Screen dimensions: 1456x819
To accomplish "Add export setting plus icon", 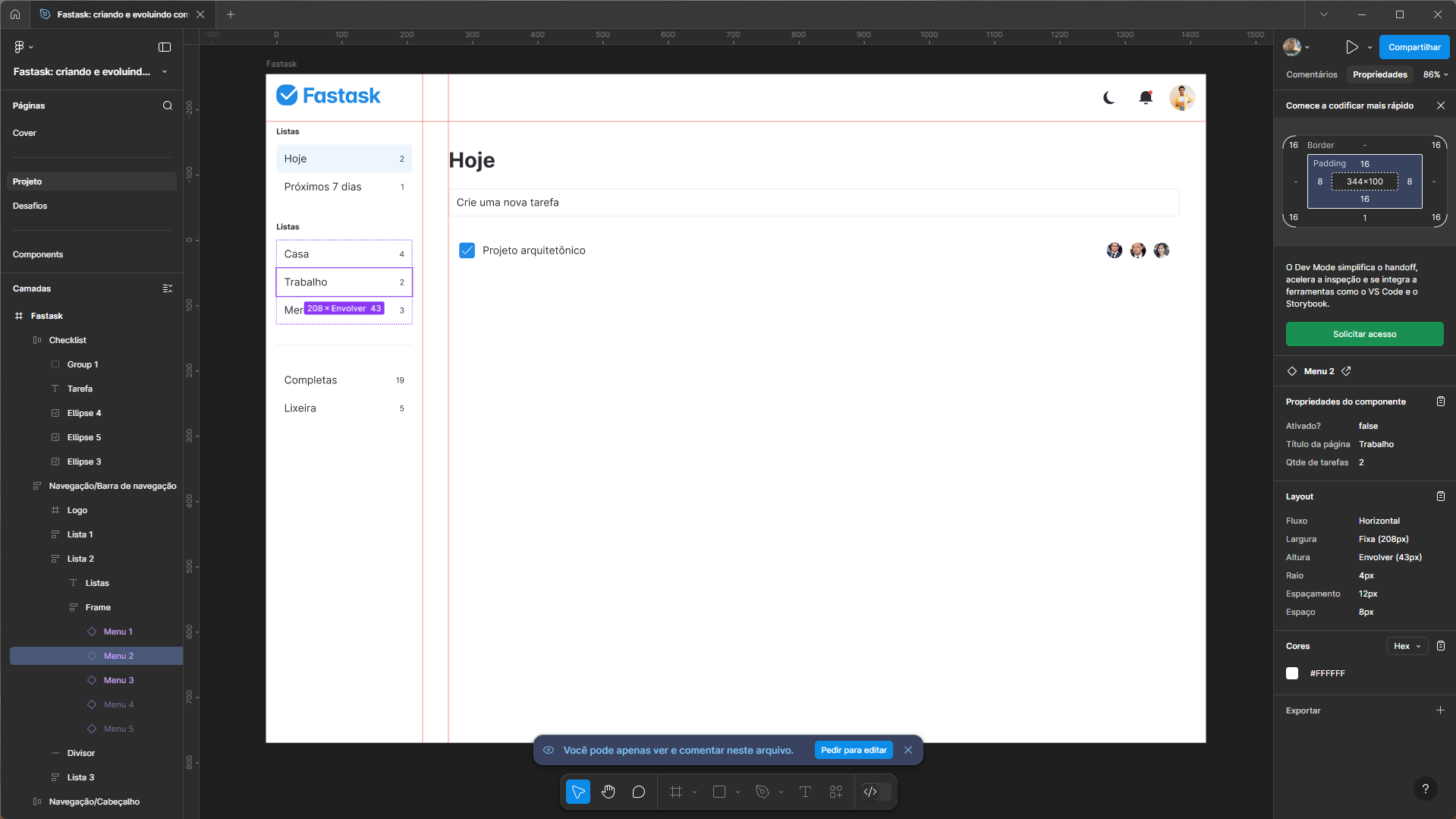I will point(1441,710).
